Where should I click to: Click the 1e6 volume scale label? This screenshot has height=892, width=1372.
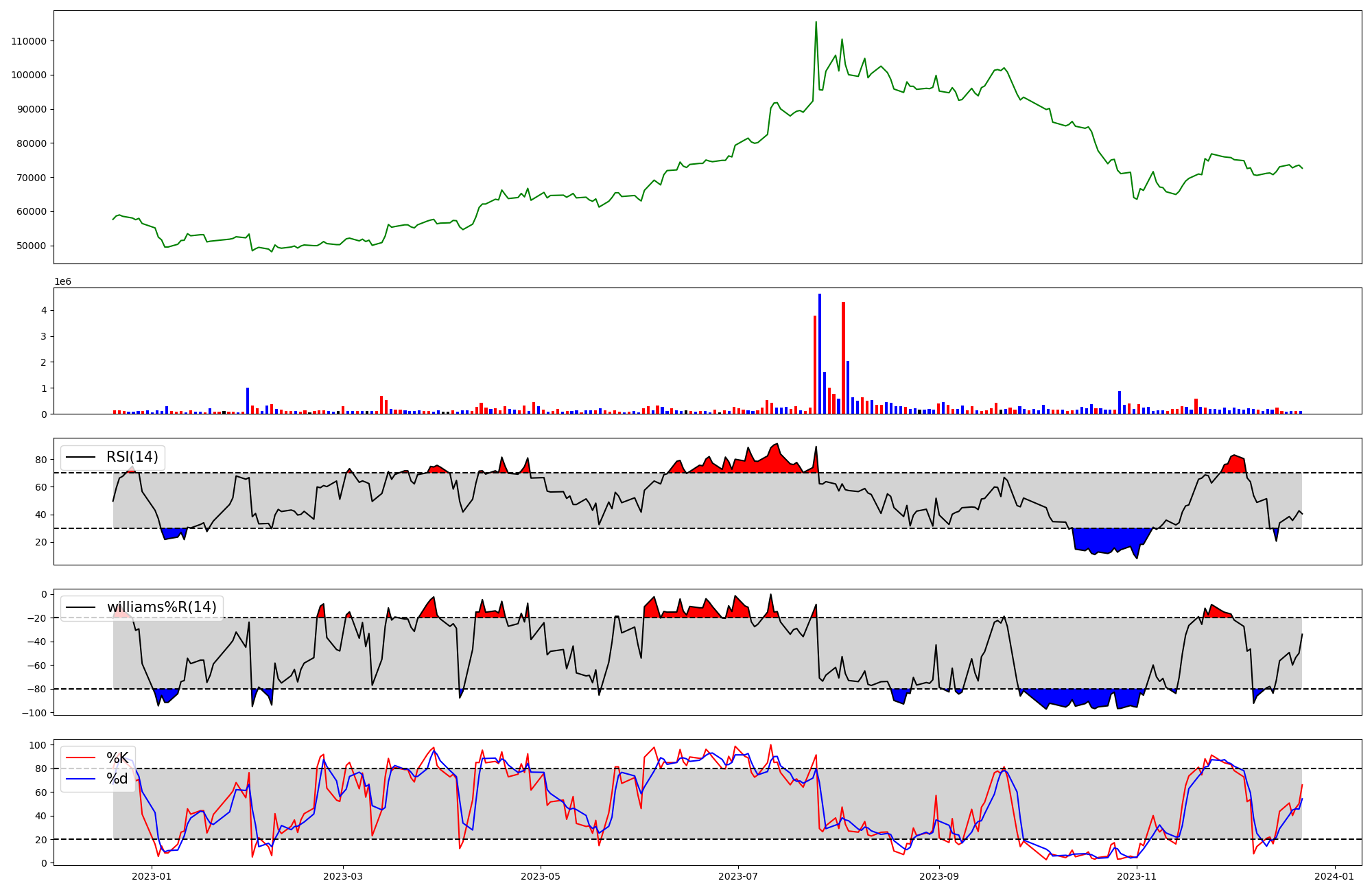coord(62,282)
